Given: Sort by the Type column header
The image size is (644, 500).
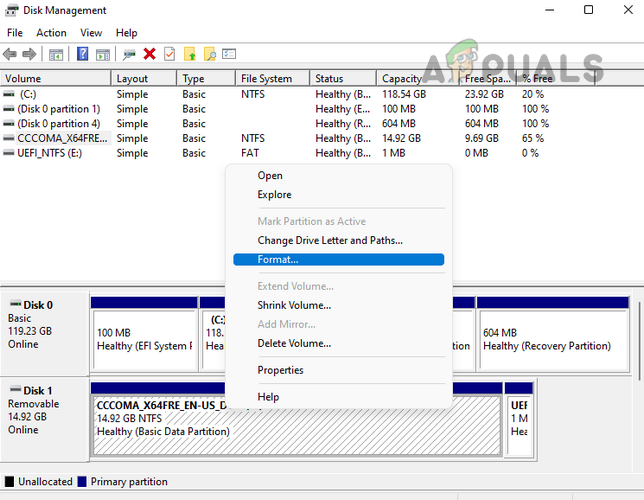Looking at the screenshot, I should [x=207, y=78].
